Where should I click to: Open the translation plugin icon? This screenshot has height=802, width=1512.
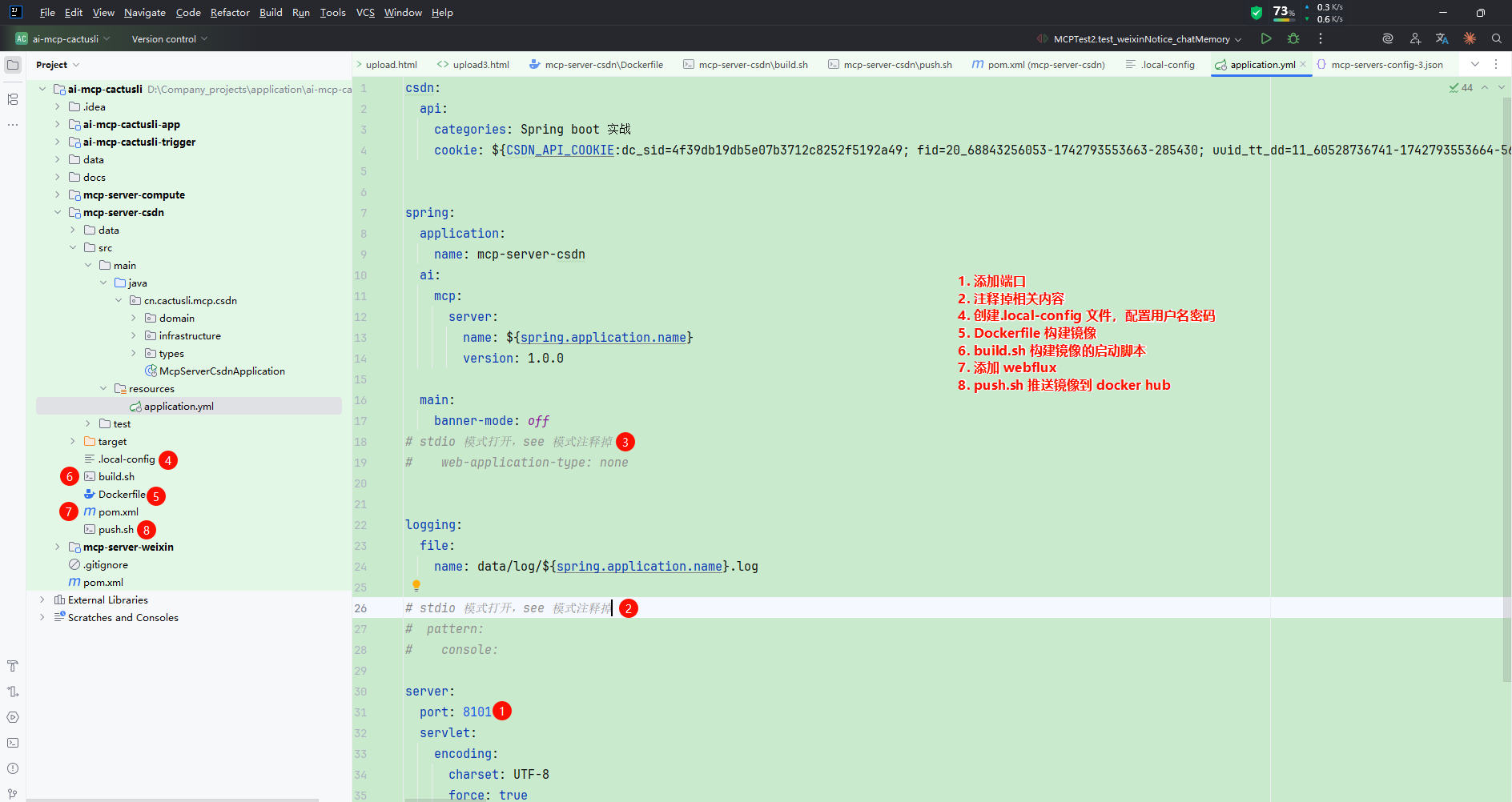pos(1442,38)
